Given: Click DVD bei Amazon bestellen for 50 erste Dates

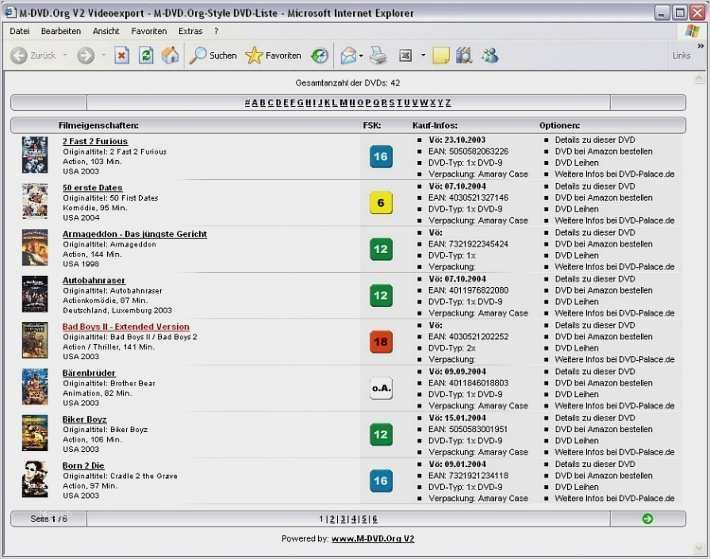Looking at the screenshot, I should coord(604,198).
